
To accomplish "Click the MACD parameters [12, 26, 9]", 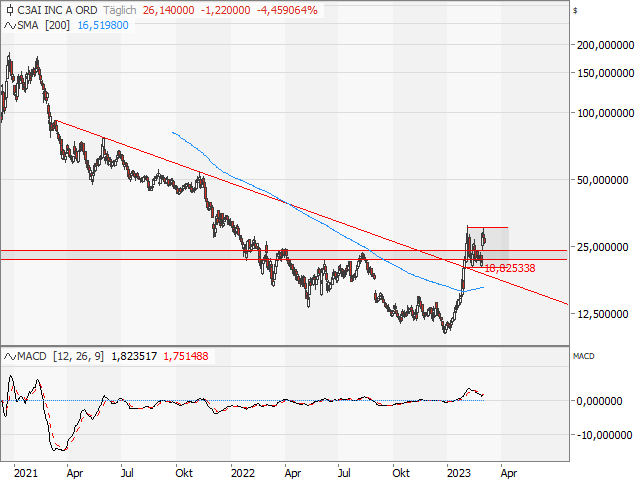I will point(78,356).
